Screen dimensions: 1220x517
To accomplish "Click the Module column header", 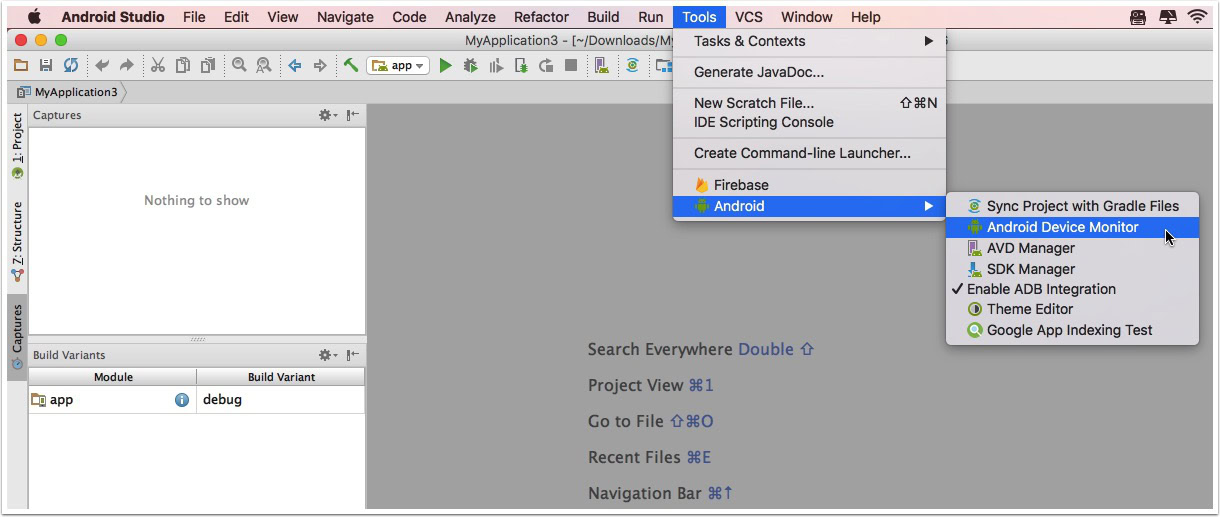I will pos(113,377).
